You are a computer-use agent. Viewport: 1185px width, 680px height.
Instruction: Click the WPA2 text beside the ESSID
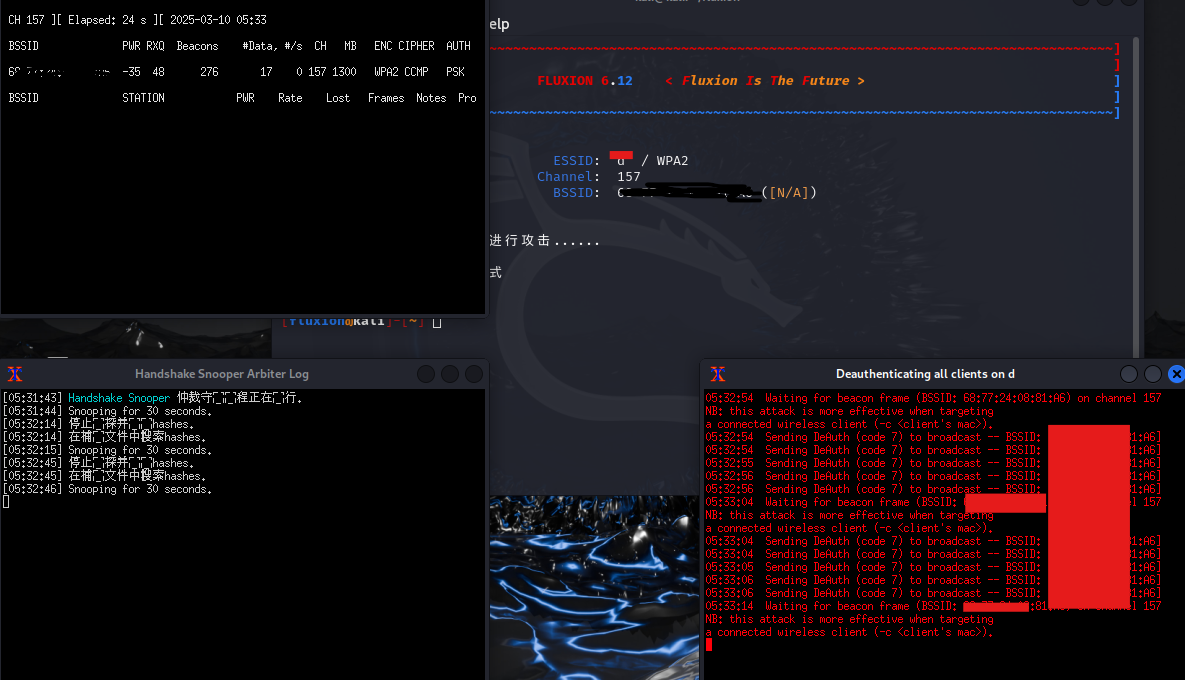pos(672,161)
